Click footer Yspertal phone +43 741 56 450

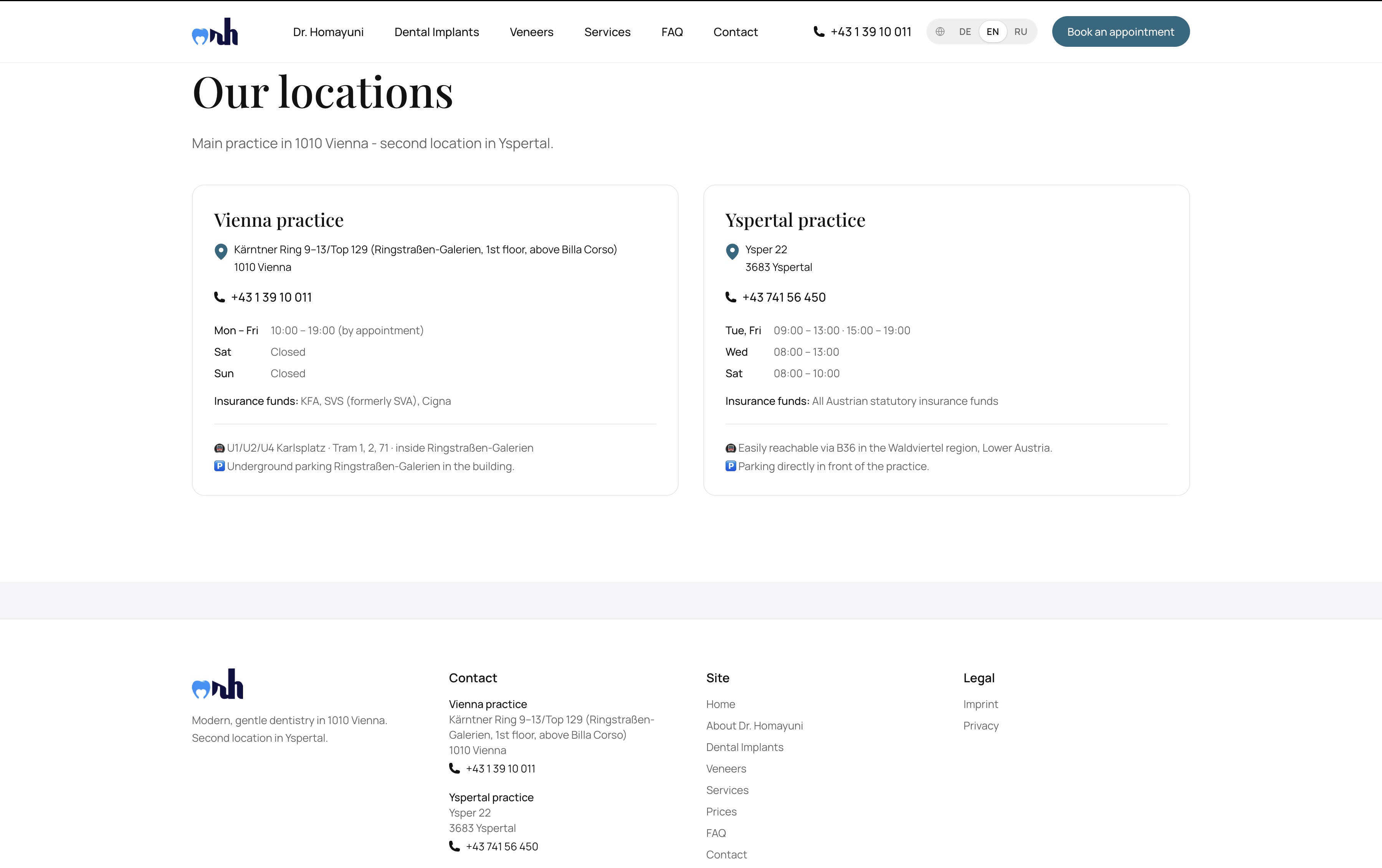point(502,846)
